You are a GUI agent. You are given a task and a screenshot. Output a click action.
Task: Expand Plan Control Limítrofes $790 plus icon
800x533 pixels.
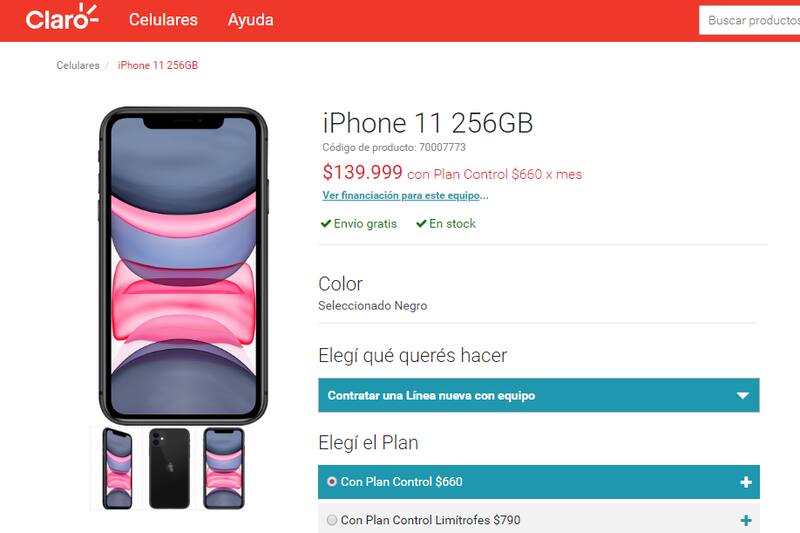point(745,520)
